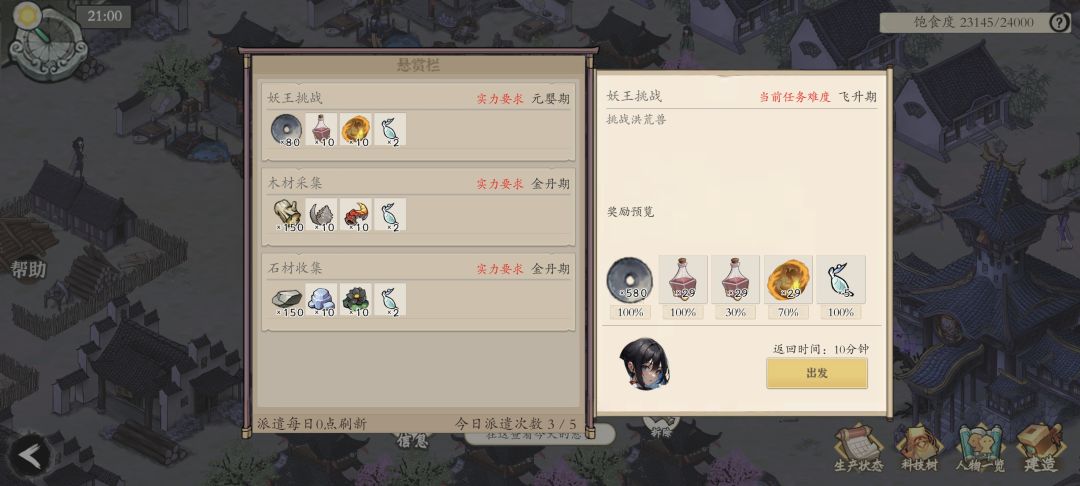Click the 出发 depart button

(x=817, y=373)
